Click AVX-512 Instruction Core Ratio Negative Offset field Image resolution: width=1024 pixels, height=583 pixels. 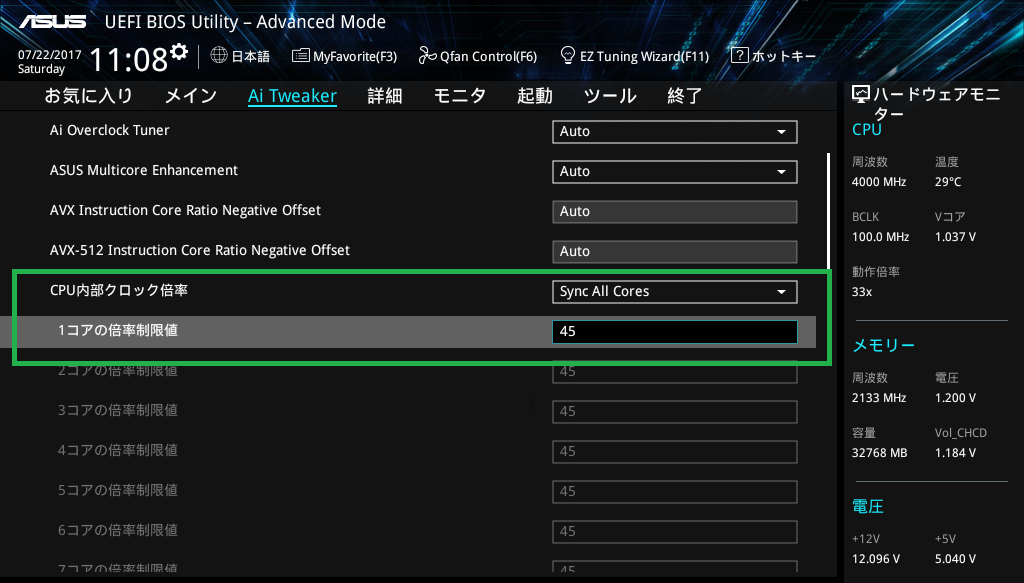pyautogui.click(x=675, y=252)
